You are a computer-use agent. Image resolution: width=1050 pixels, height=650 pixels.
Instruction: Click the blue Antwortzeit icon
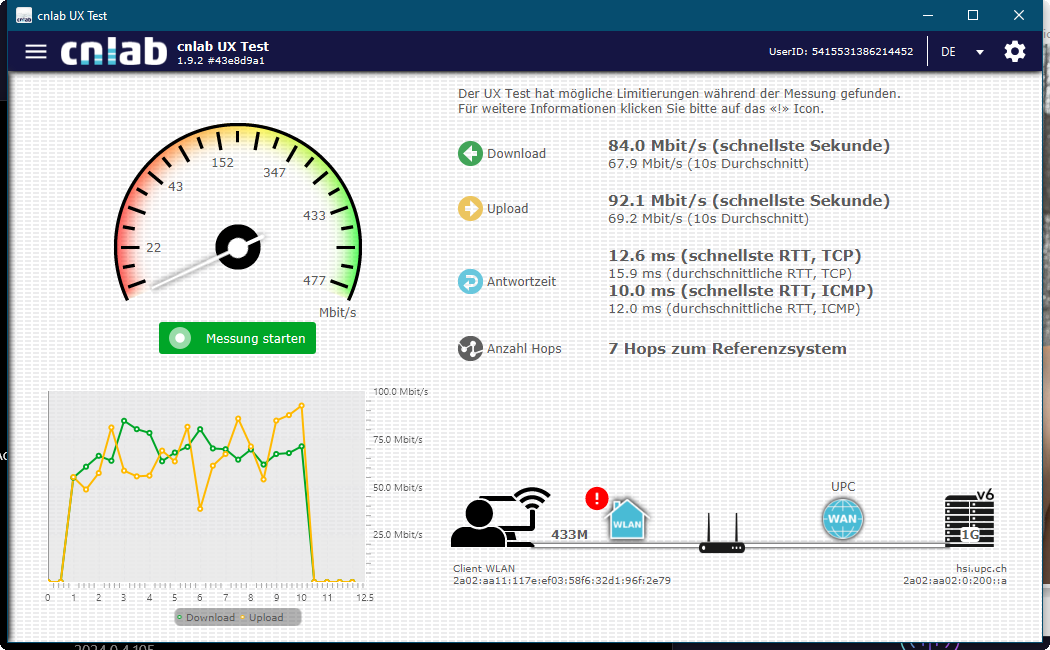tap(470, 281)
